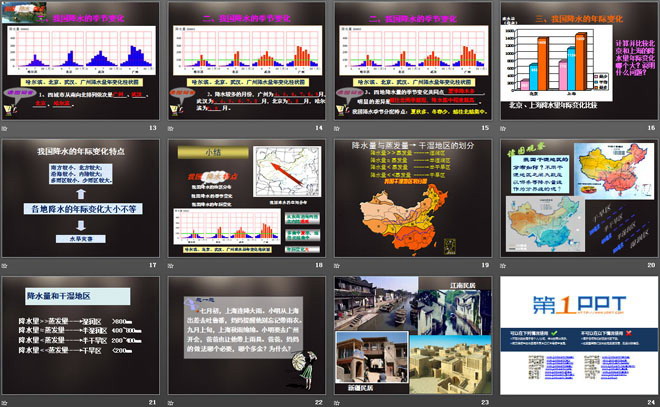The height and width of the screenshot is (407, 660).
Task: Open slide 14 about seasonal rainfall changes
Action: [246, 62]
